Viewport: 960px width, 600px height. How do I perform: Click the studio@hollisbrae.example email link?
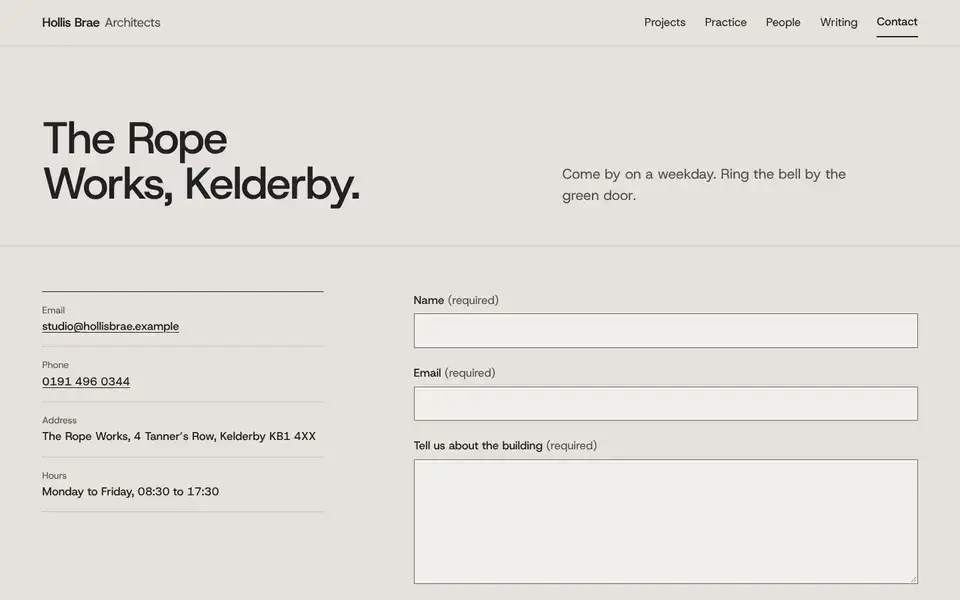click(110, 326)
